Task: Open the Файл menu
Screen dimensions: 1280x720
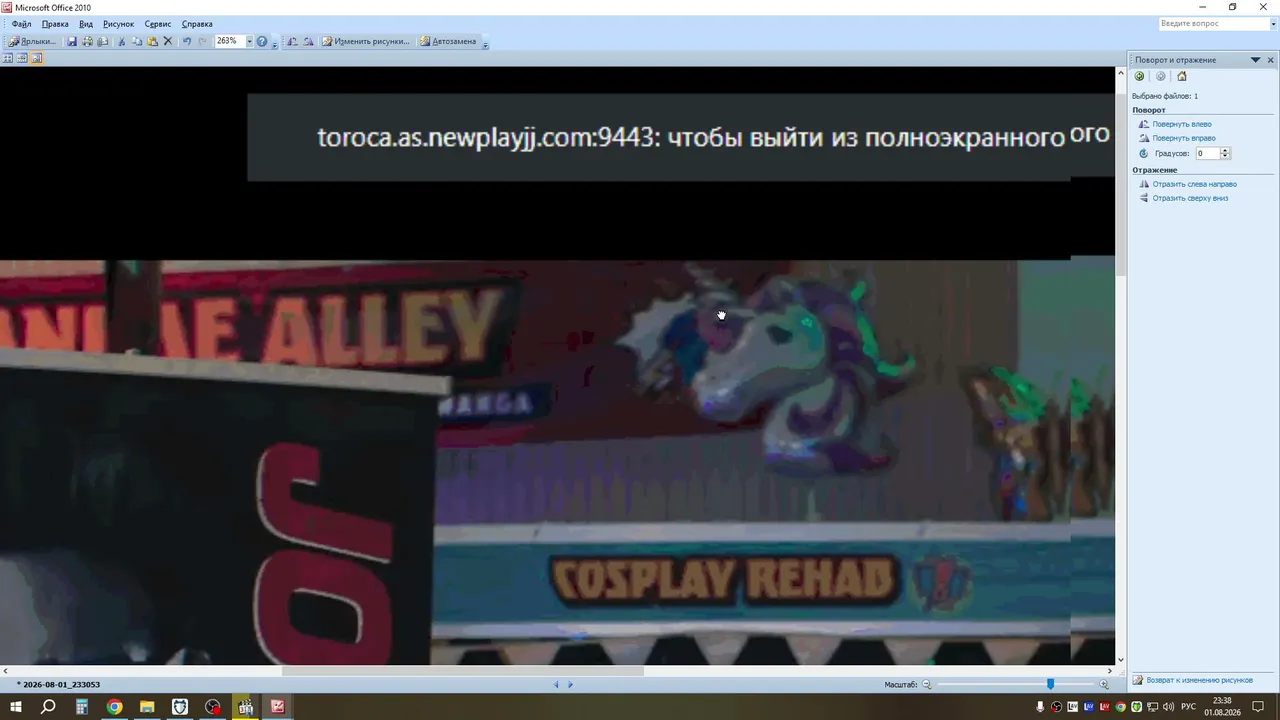Action: 21,24
